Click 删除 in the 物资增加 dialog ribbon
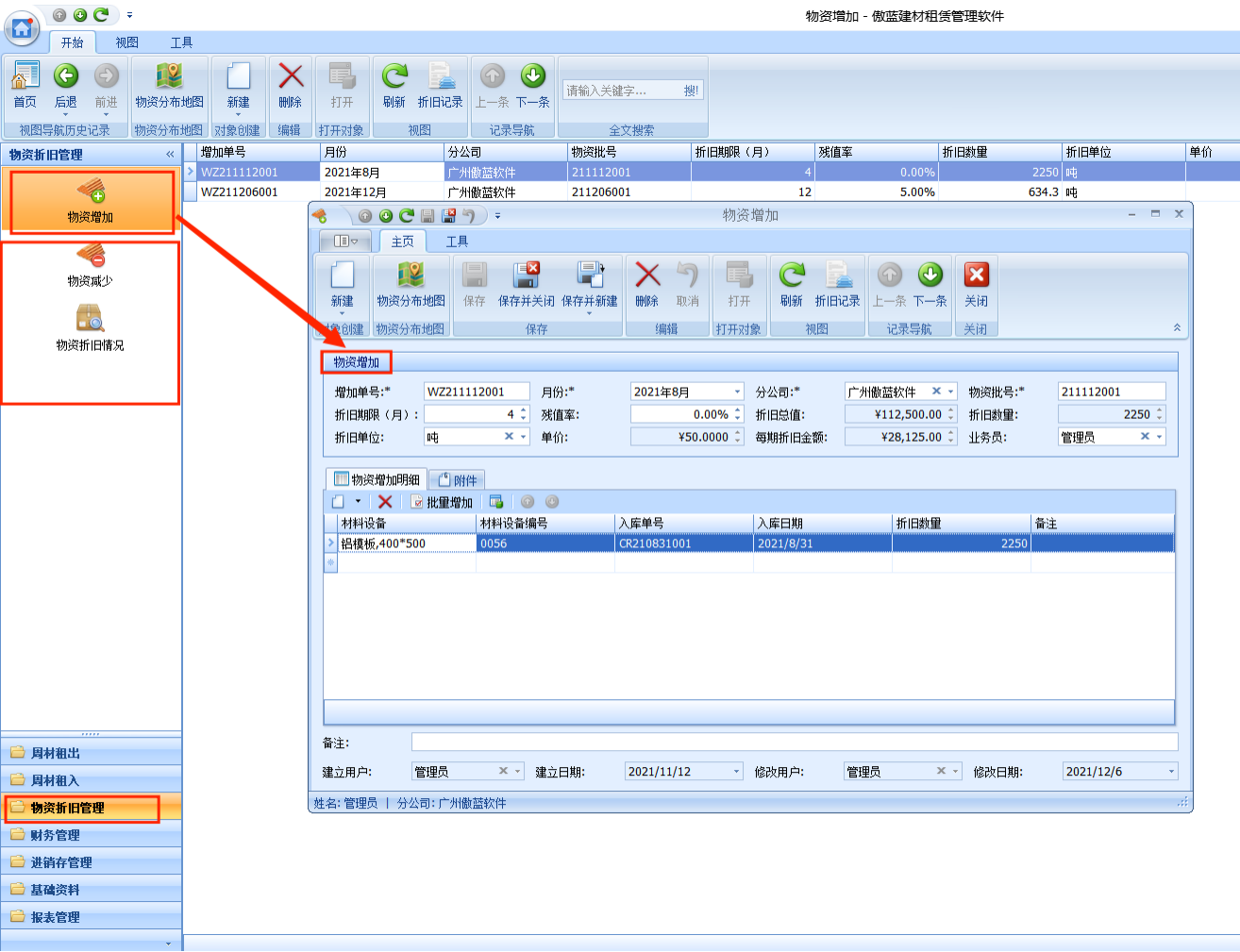 click(x=647, y=285)
